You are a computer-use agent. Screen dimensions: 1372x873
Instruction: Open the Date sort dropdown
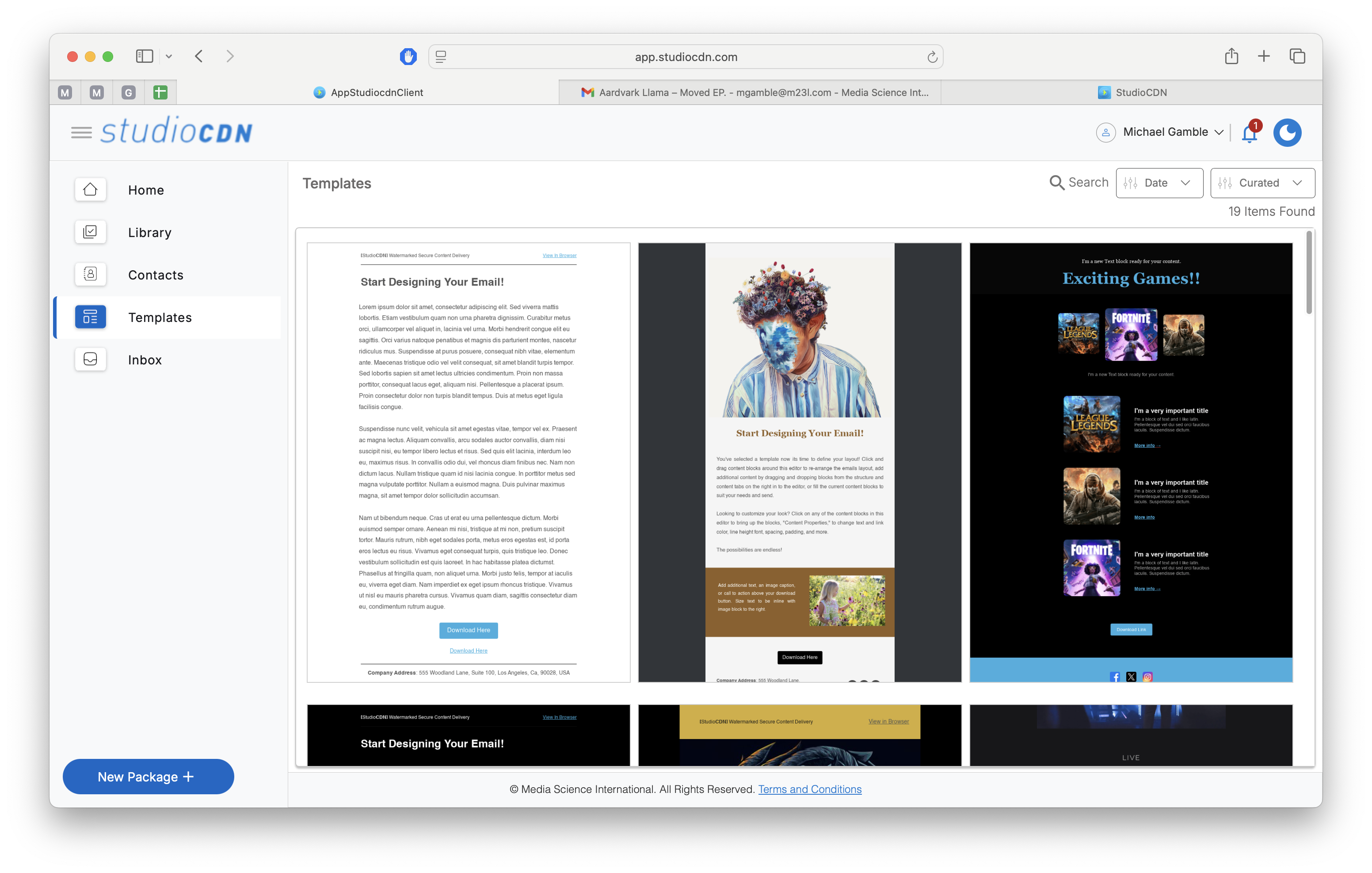click(1159, 183)
